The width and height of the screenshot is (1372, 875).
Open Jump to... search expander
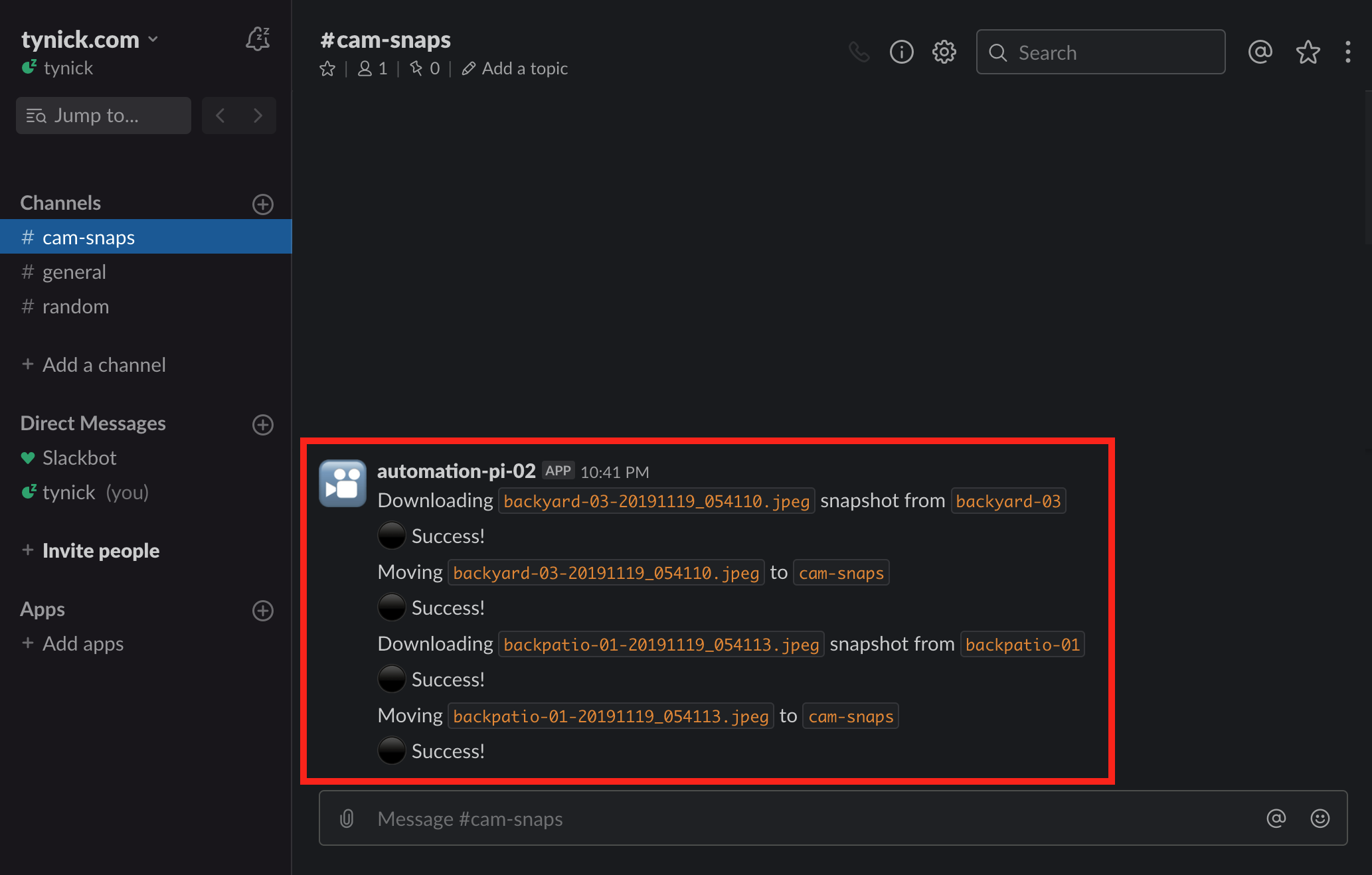coord(105,114)
